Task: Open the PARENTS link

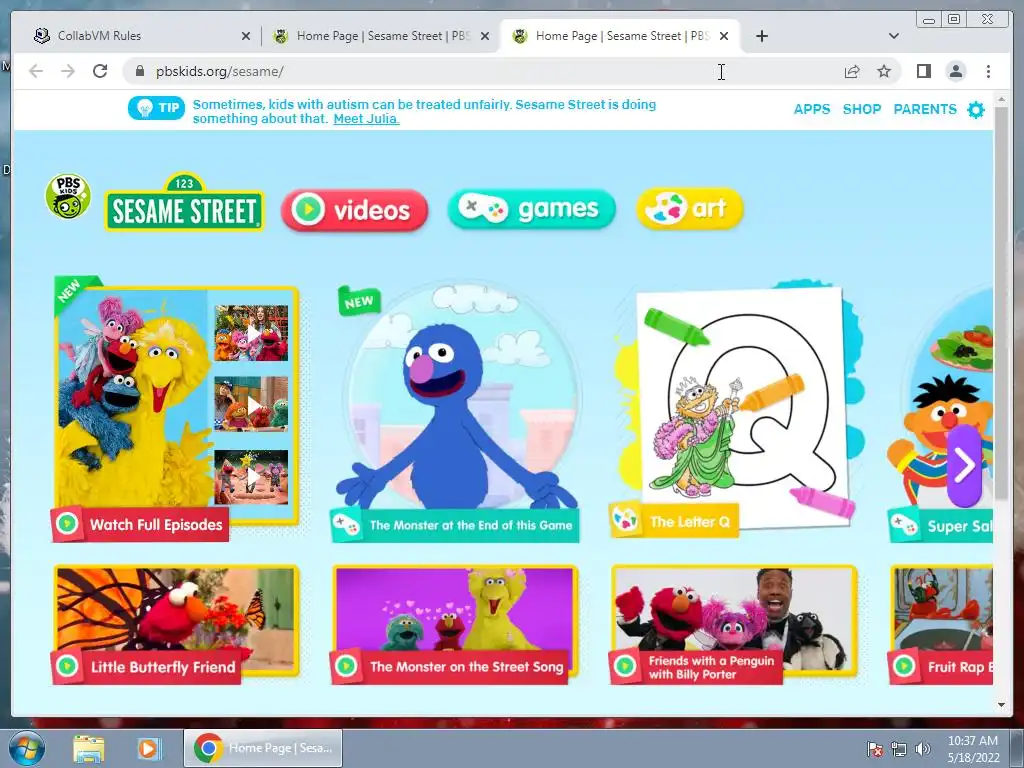Action: (x=925, y=109)
